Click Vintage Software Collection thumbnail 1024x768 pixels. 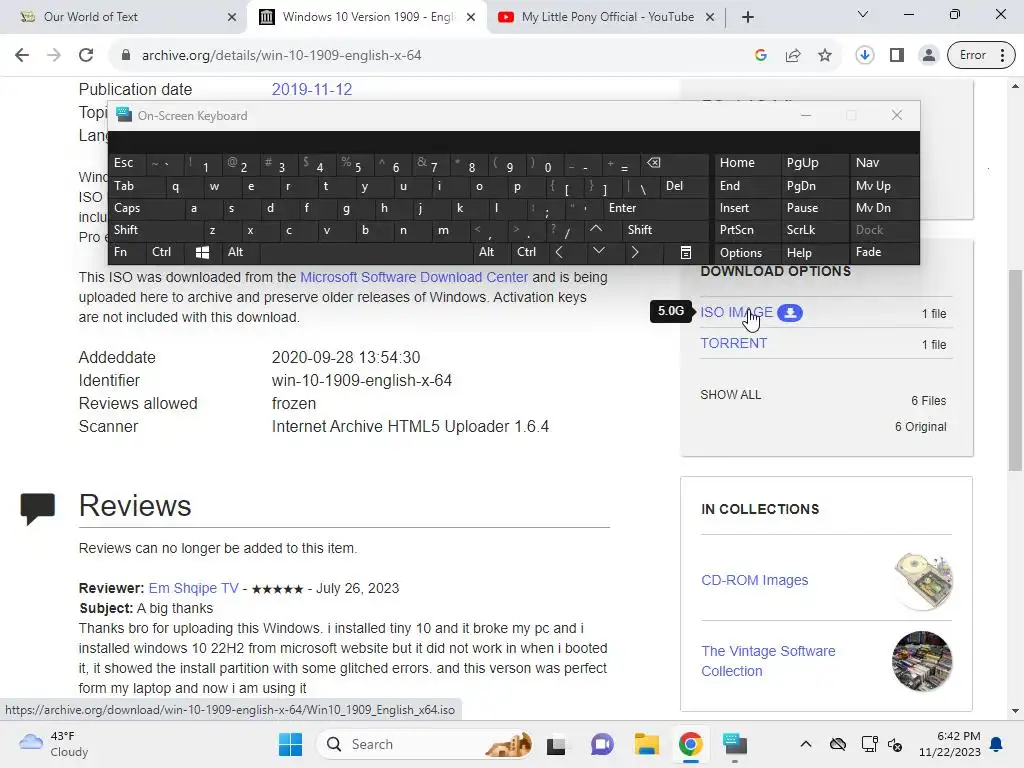(922, 662)
